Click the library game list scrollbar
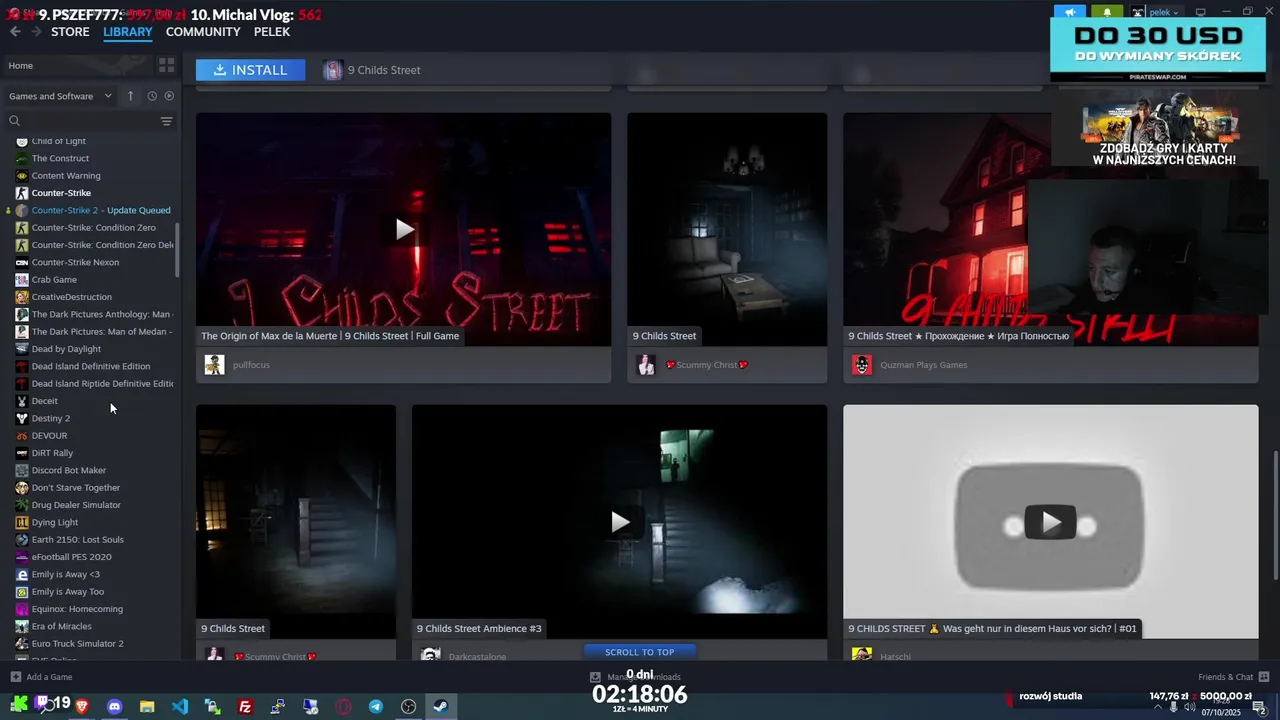Screen dimensions: 1280x720 point(177,250)
